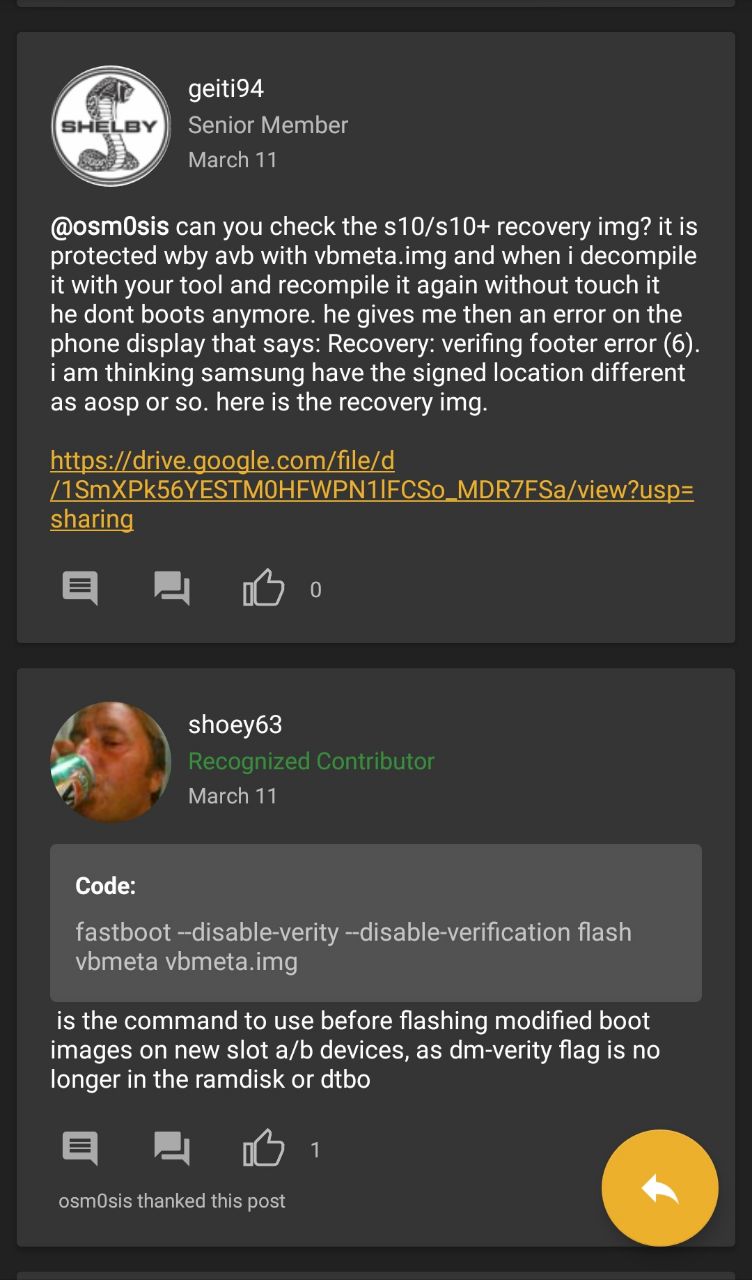Open shoey63's profile picture
752x1280 pixels.
[111, 762]
